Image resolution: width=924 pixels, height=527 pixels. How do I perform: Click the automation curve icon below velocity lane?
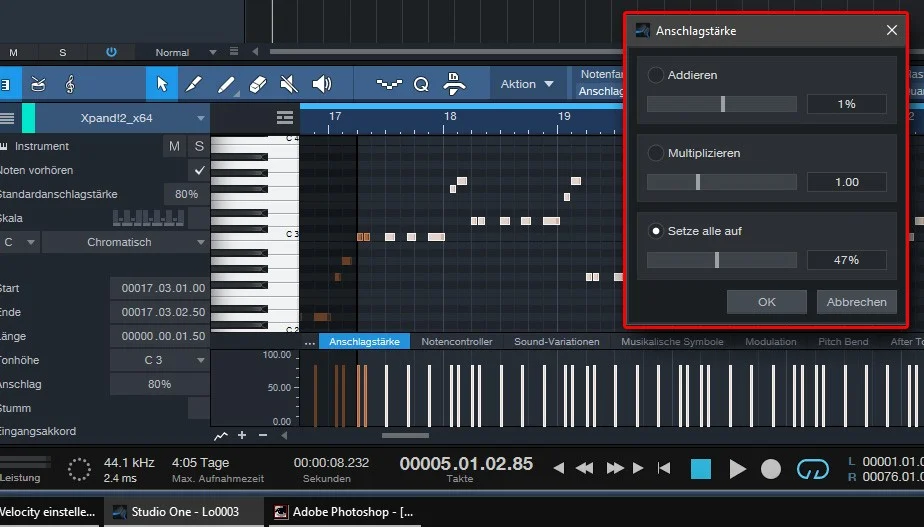pyautogui.click(x=220, y=436)
